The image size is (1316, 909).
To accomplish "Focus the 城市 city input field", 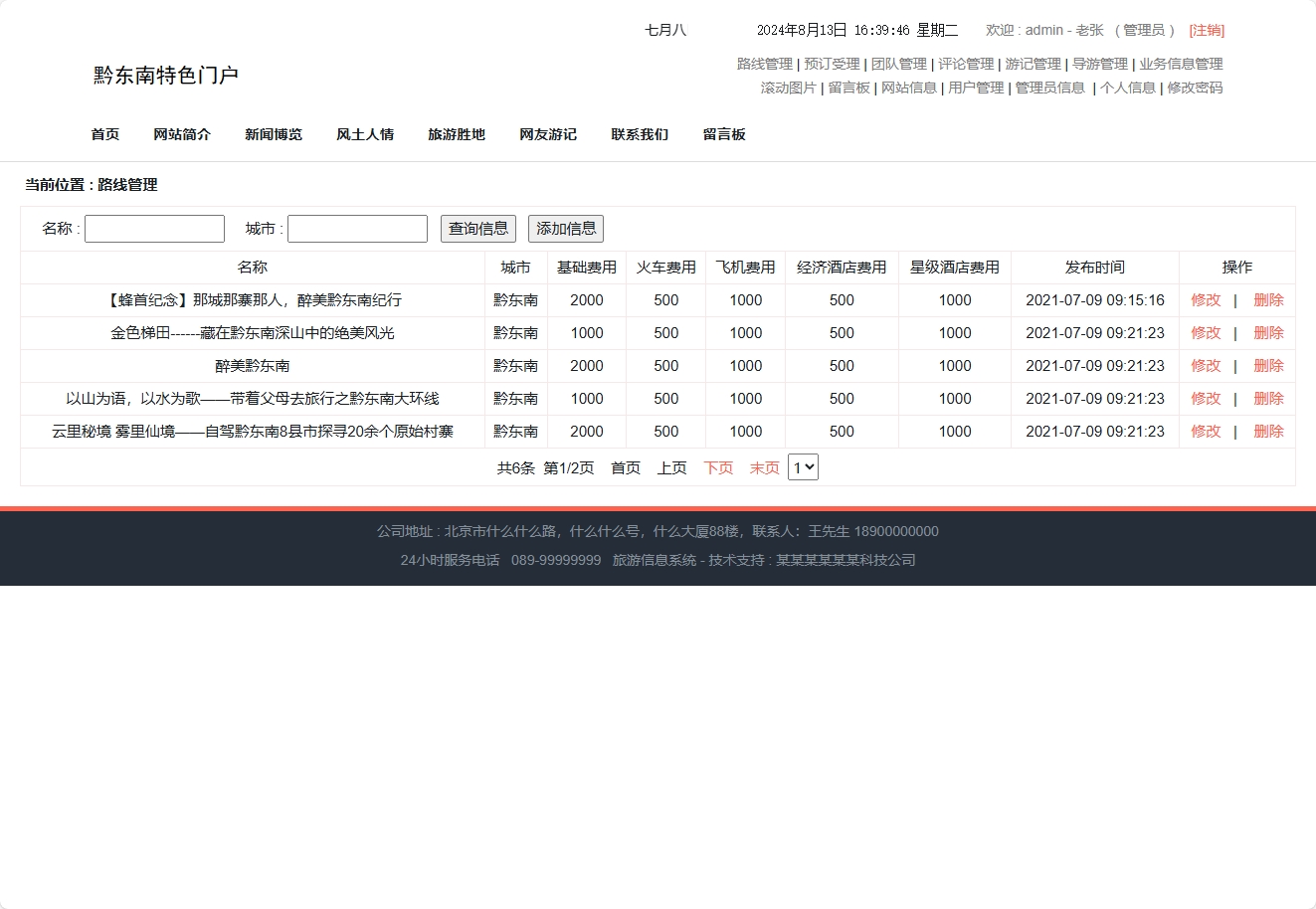I will point(357,229).
